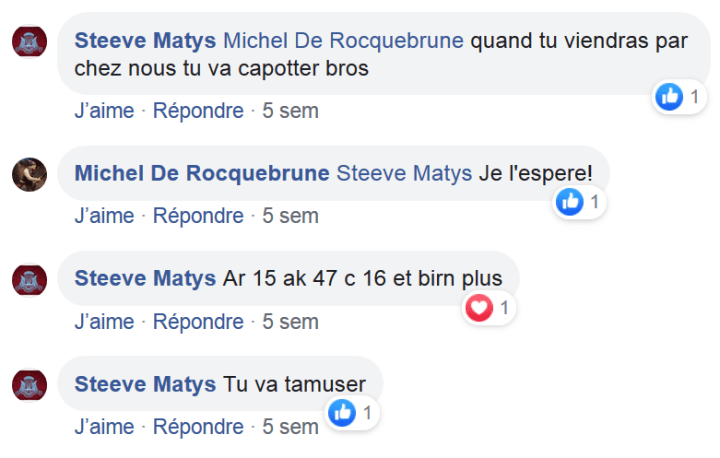
Task: Click '5 sem' timestamp under 'Tu va tamuser'
Action: [x=290, y=427]
